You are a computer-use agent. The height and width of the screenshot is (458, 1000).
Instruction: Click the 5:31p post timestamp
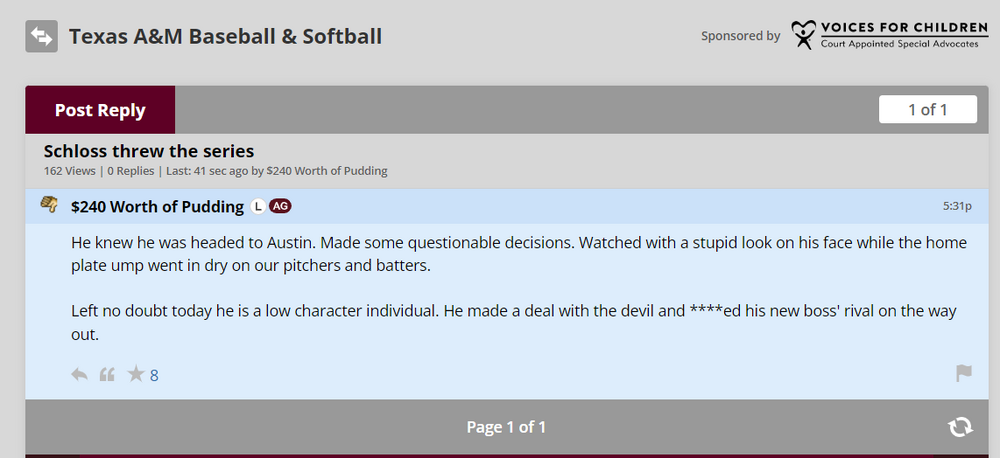point(956,206)
